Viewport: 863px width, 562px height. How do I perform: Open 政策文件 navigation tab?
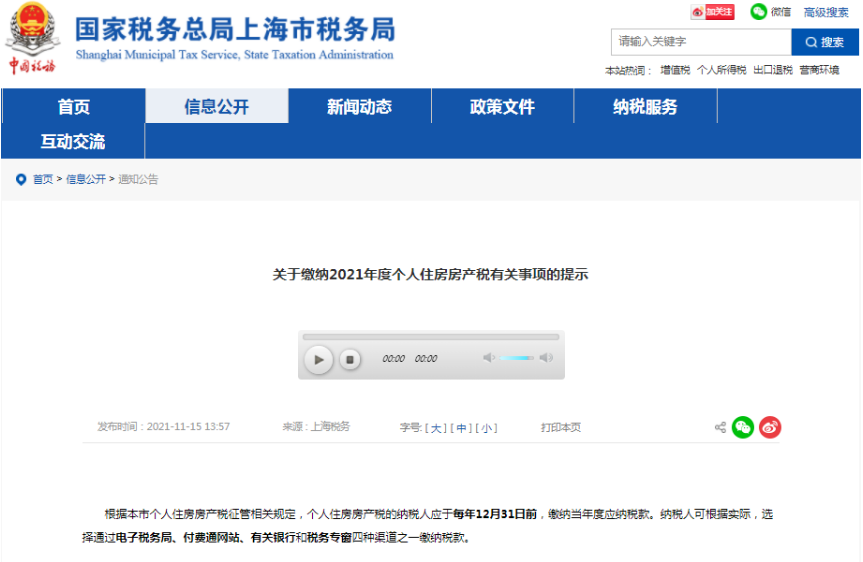(x=502, y=106)
